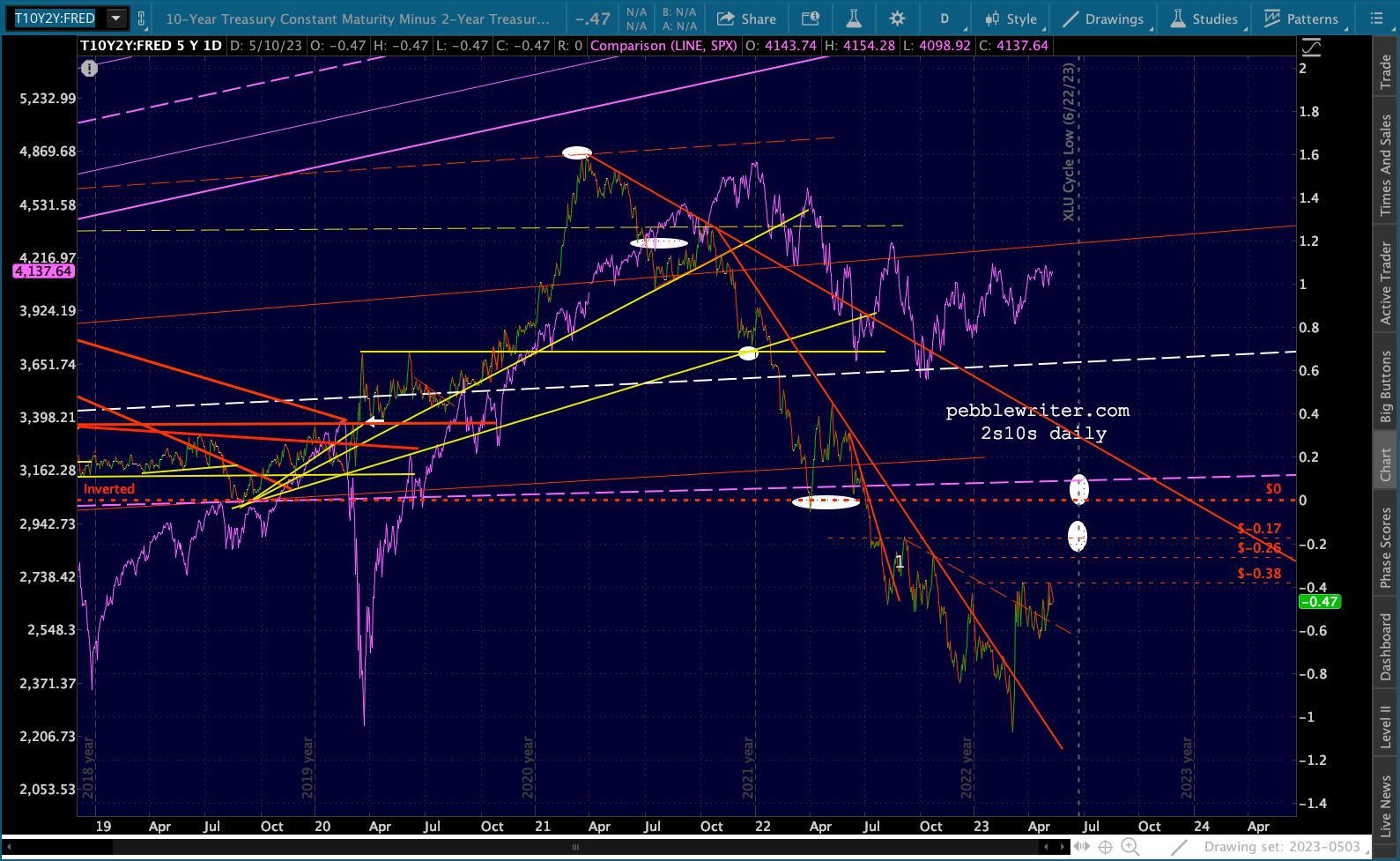1400x861 pixels.
Task: Open the quote details info icon
Action: (811, 19)
